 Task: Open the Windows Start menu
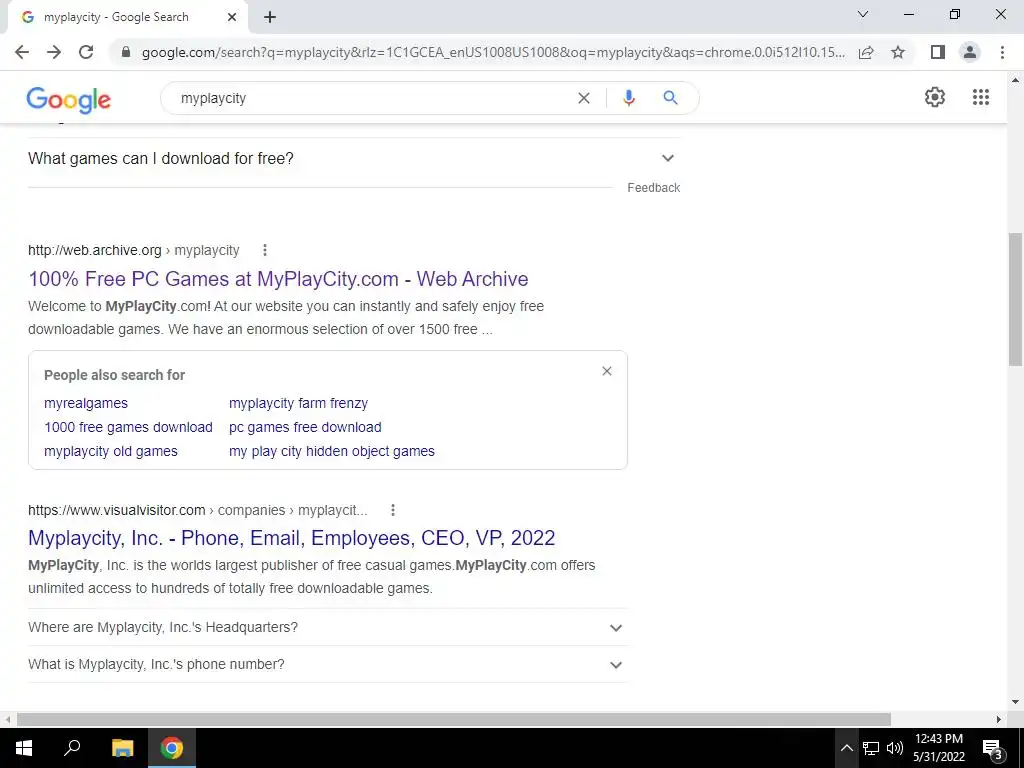tap(24, 748)
